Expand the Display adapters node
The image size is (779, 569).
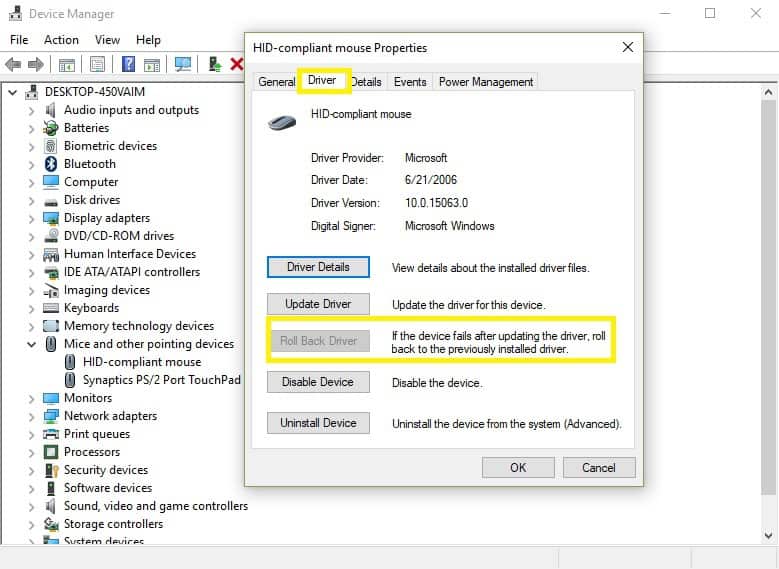(x=31, y=218)
